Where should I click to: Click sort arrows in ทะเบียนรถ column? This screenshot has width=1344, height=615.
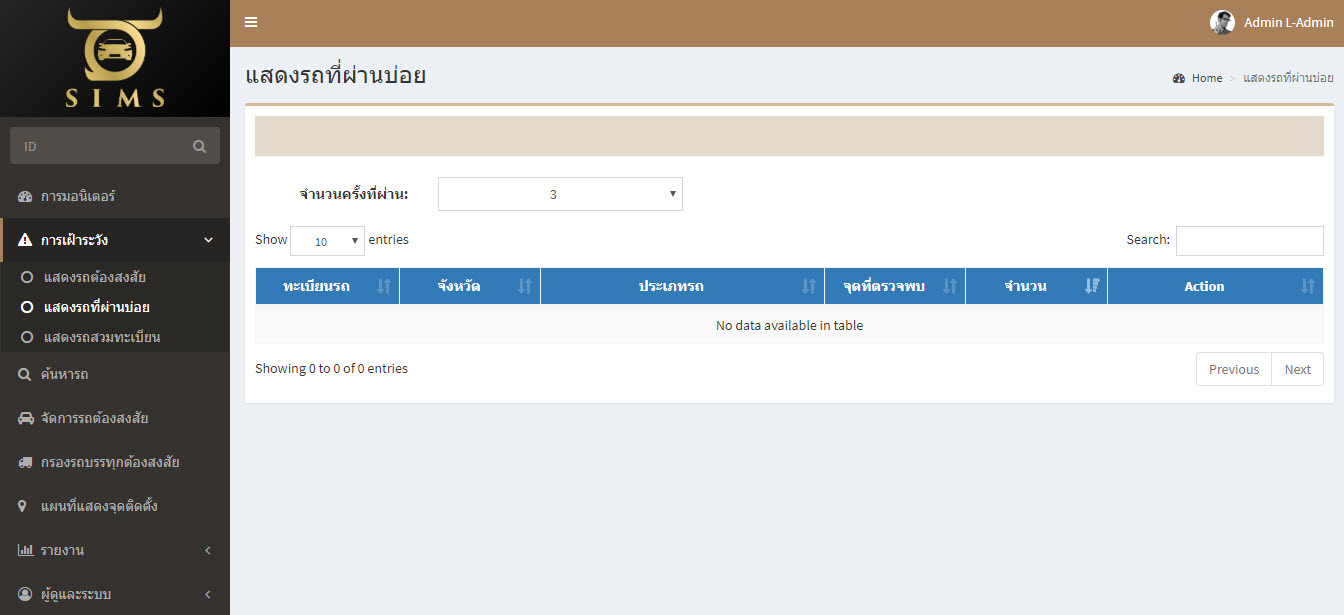pyautogui.click(x=384, y=286)
